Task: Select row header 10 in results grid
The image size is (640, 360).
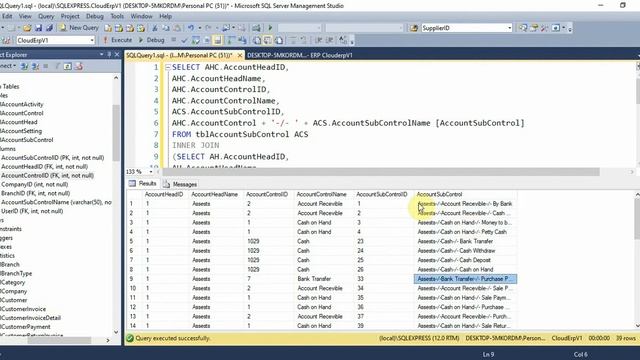Action: [133, 288]
